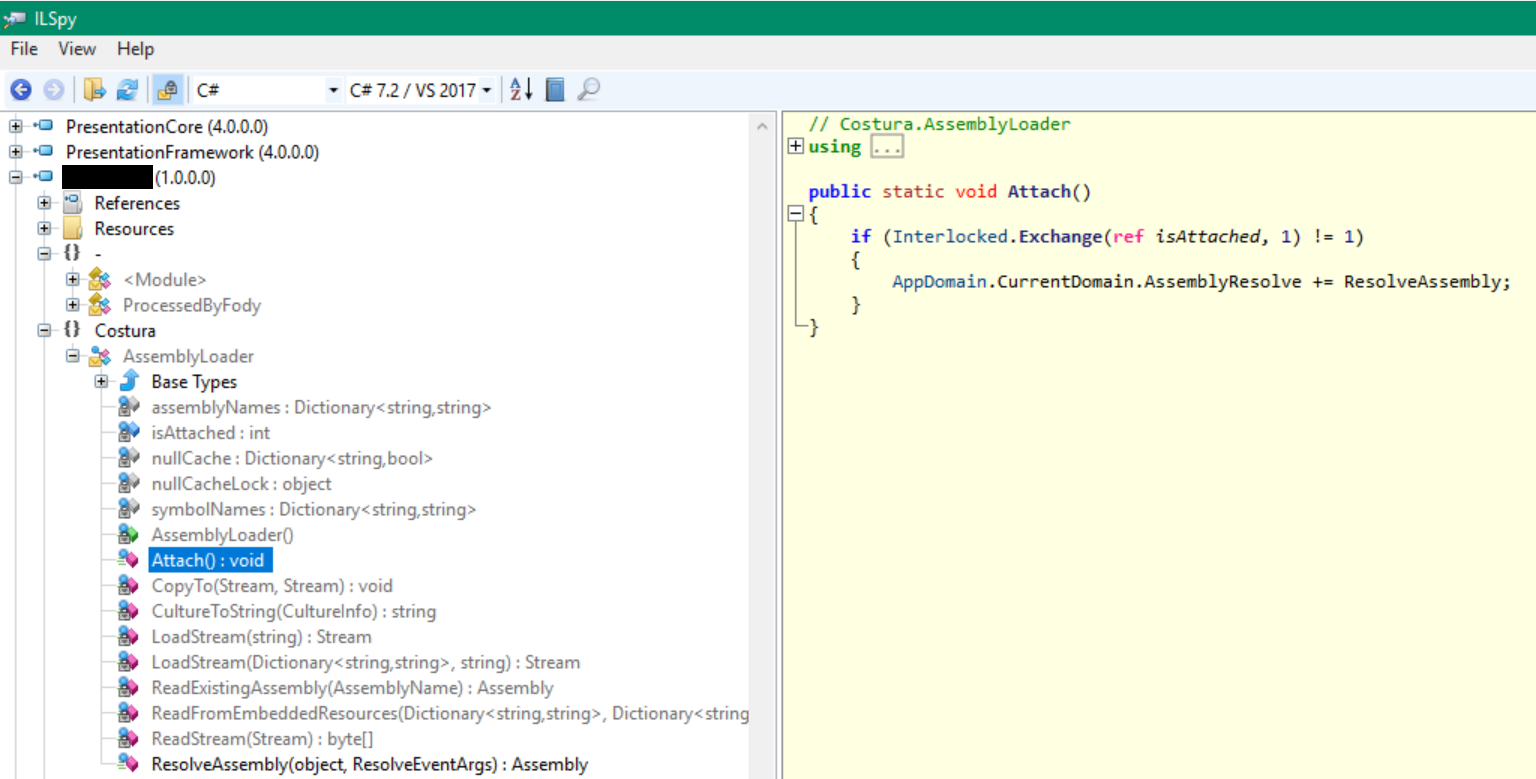This screenshot has height=779, width=1536.
Task: Click the tree pane scrollbar up arrow
Action: (x=764, y=127)
